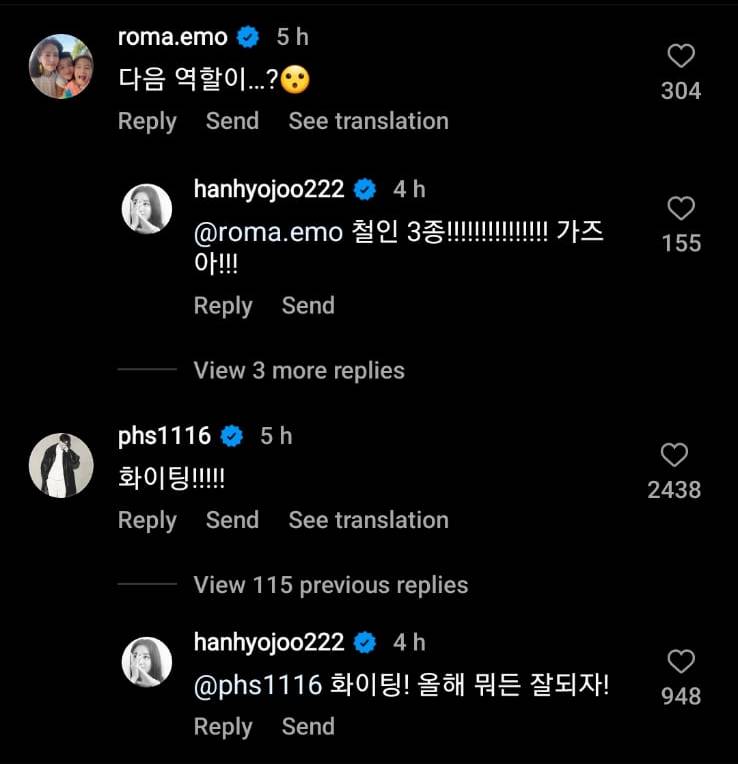Screen dimensions: 738x764
Task: Reply to hanhyojoo222's 155-like comment
Action: click(223, 306)
